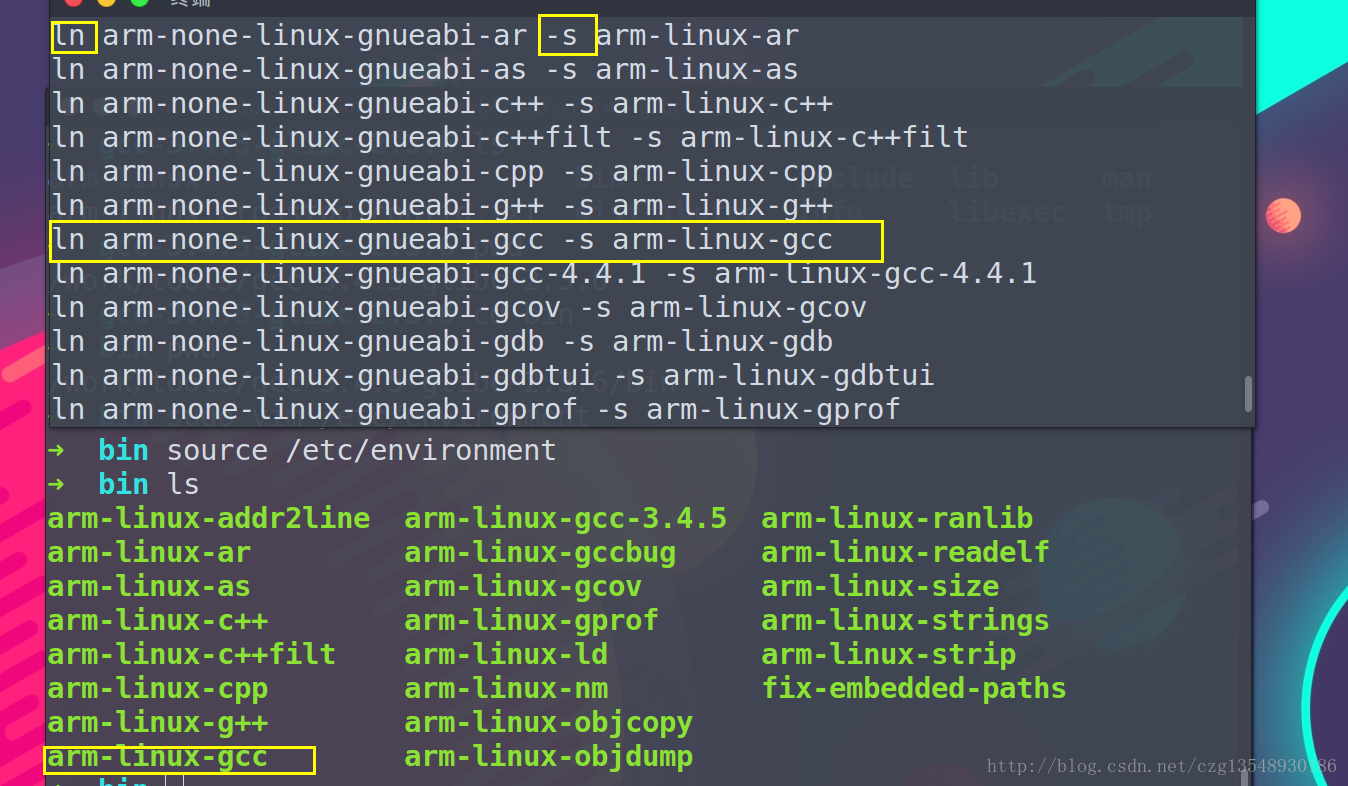Click the 'ln arm-none-linux-gnueabi-as -s arm-linux-as' line
This screenshot has height=786, width=1348.
coord(426,71)
